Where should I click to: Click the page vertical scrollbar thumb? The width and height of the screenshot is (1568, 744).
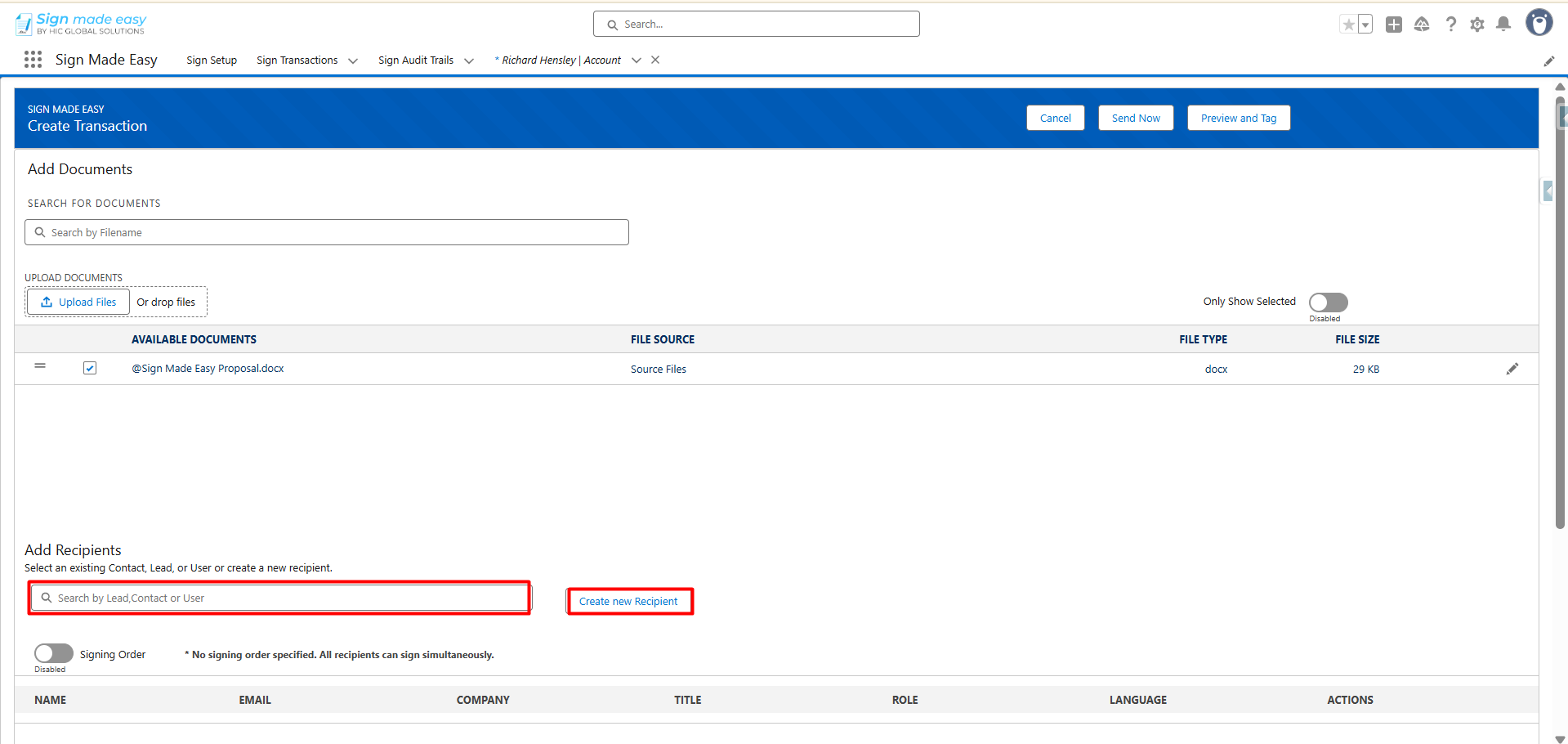pos(1561,313)
